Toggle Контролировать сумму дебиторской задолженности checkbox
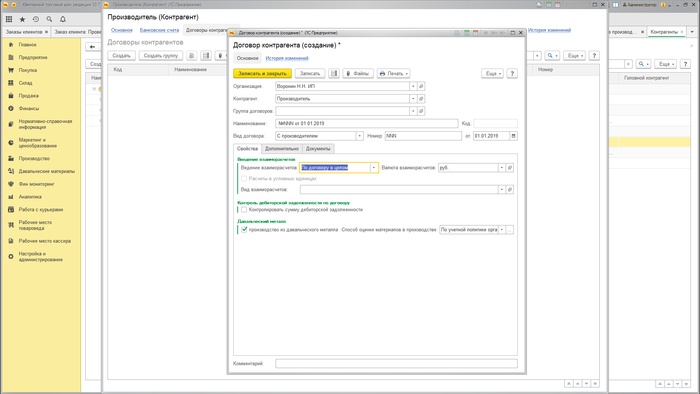Viewport: 700px width, 394px height. 244,209
